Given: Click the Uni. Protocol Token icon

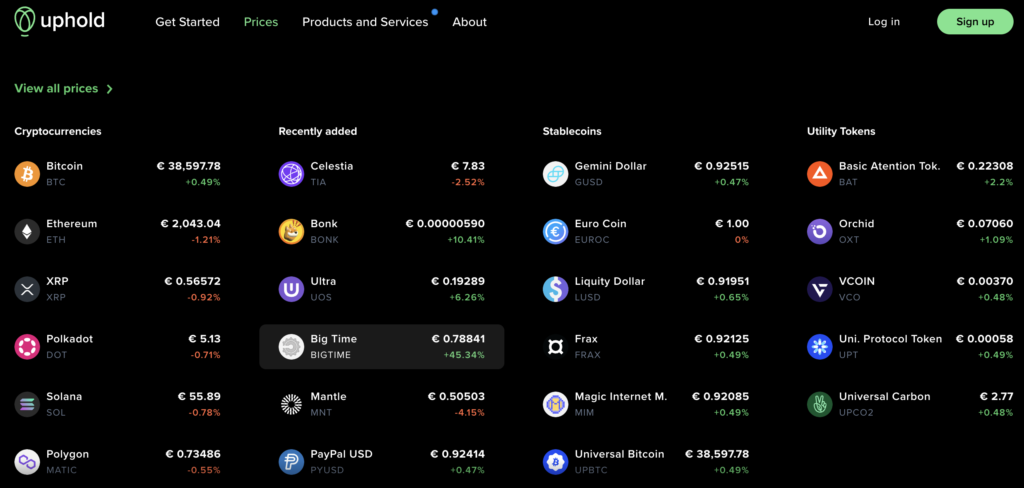Looking at the screenshot, I should click(820, 346).
